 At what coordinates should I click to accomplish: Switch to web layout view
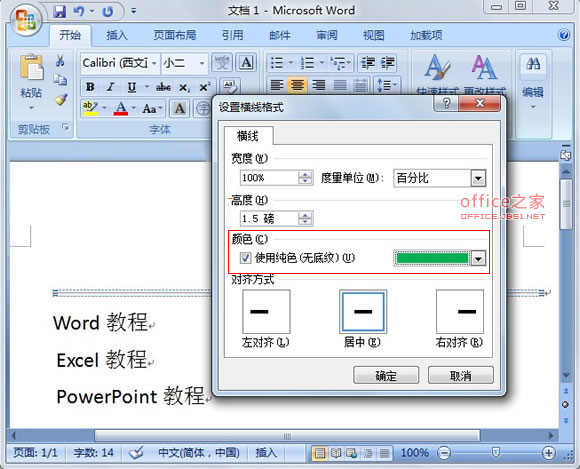[352, 453]
